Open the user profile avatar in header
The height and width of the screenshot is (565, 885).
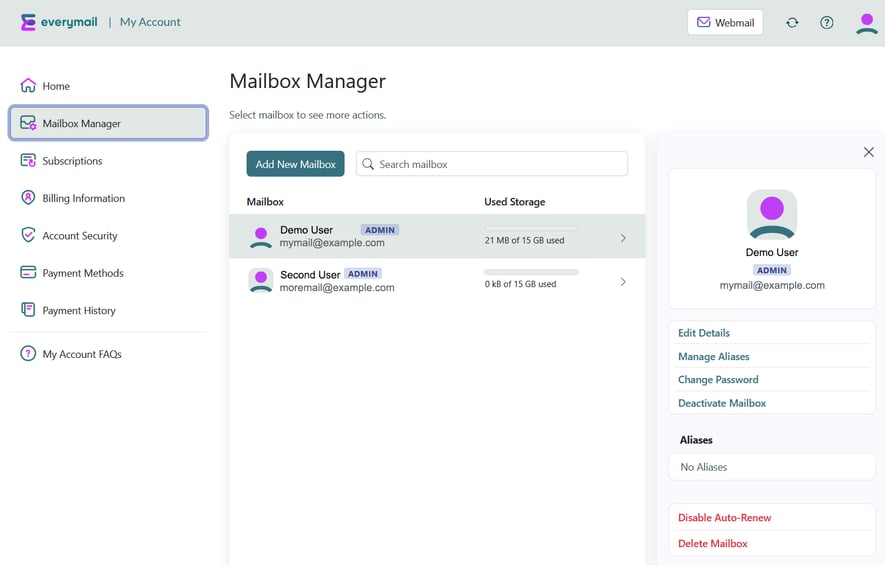866,24
